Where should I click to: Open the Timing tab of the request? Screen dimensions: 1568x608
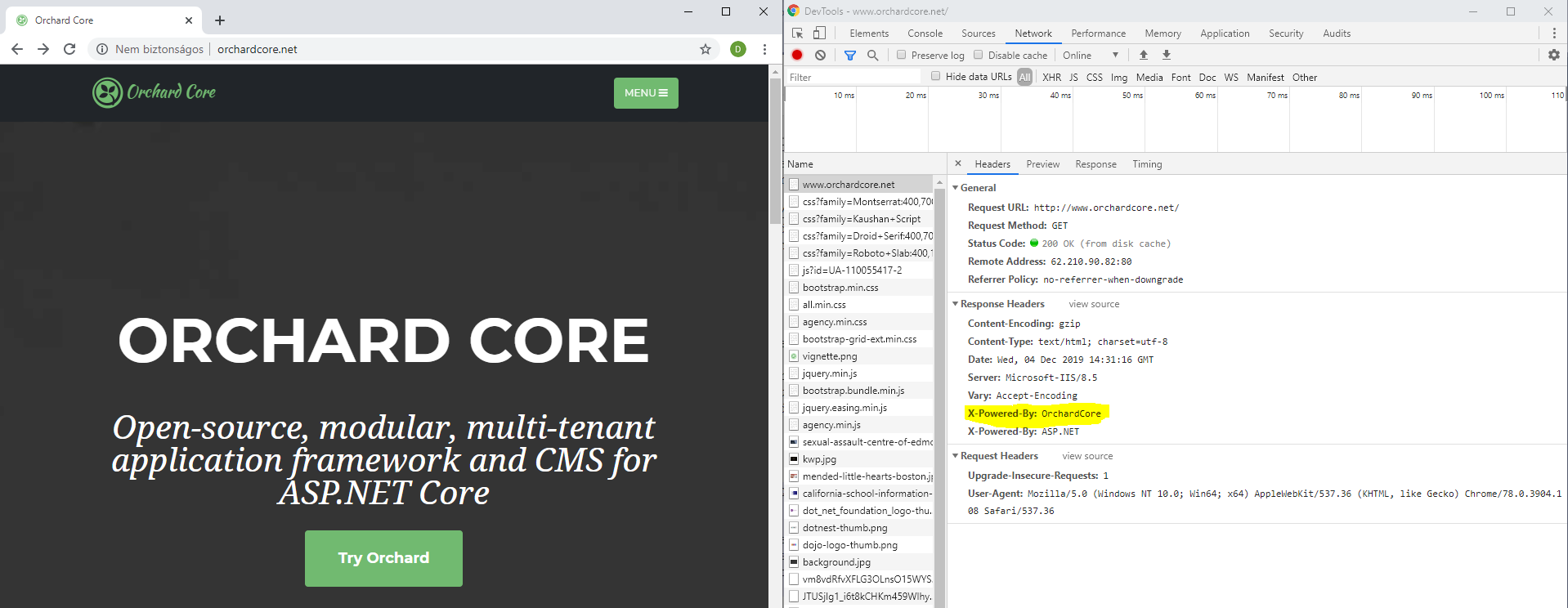pos(1147,164)
